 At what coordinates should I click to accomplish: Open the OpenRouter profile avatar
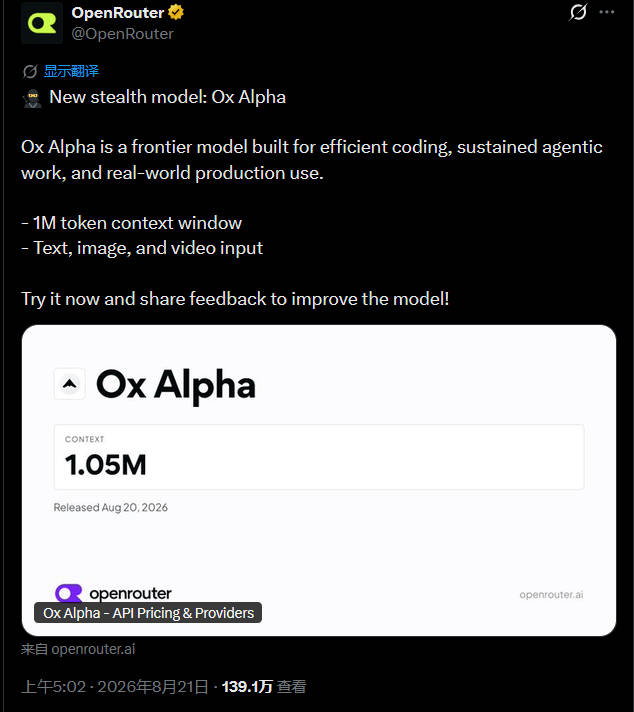[42, 23]
